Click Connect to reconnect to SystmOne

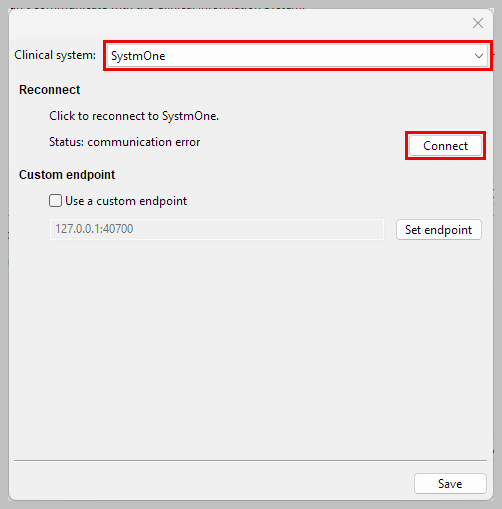445,146
